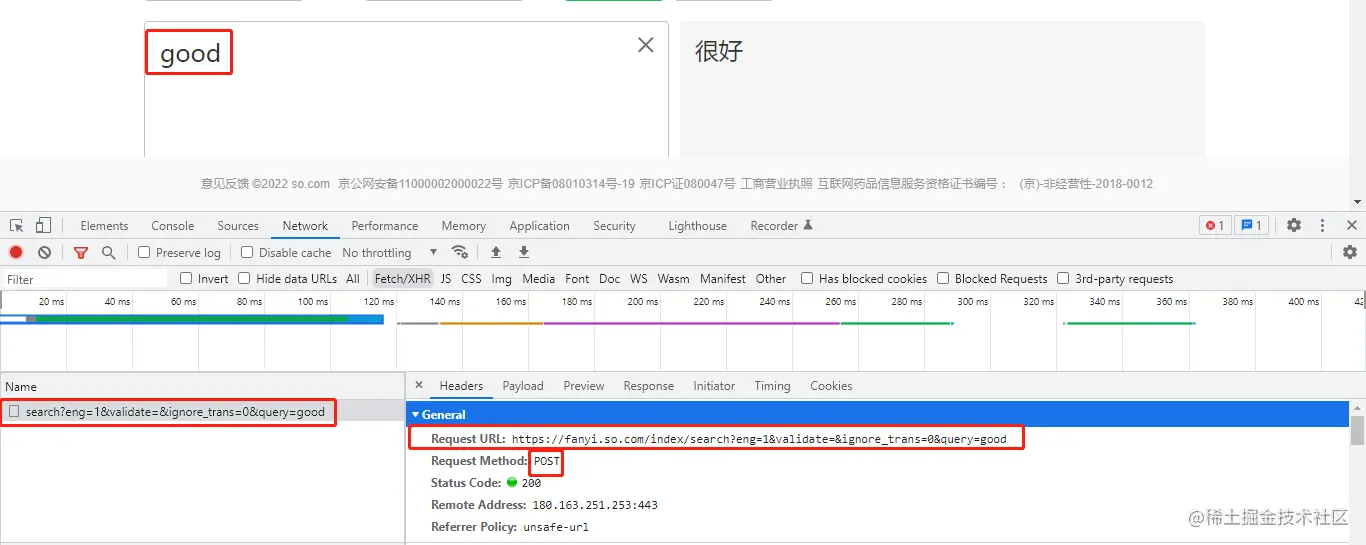Filter requests by Fetch/XHR
This screenshot has width=1366, height=545.
click(x=403, y=279)
